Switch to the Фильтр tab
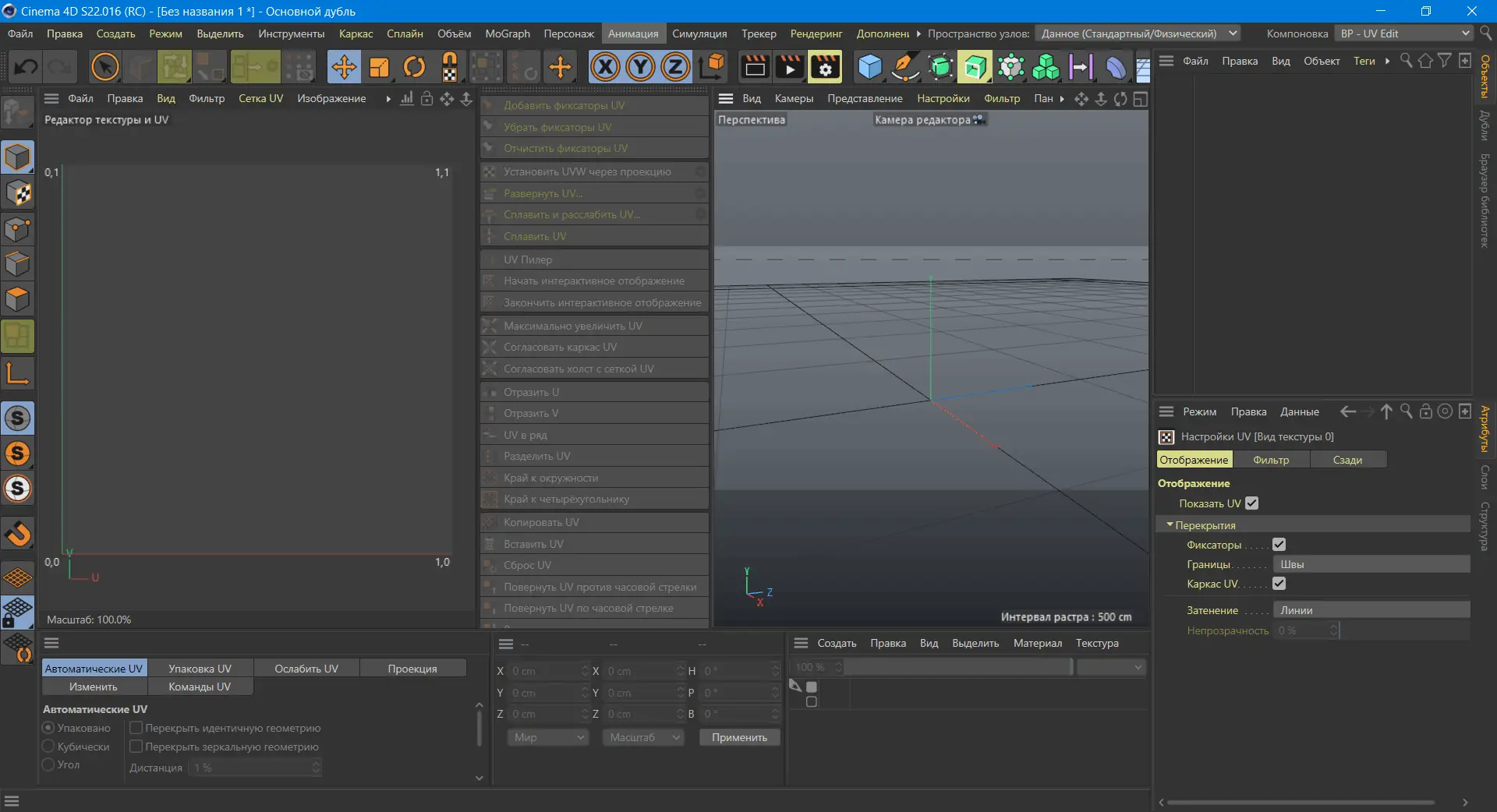Image resolution: width=1497 pixels, height=812 pixels. coord(1272,459)
